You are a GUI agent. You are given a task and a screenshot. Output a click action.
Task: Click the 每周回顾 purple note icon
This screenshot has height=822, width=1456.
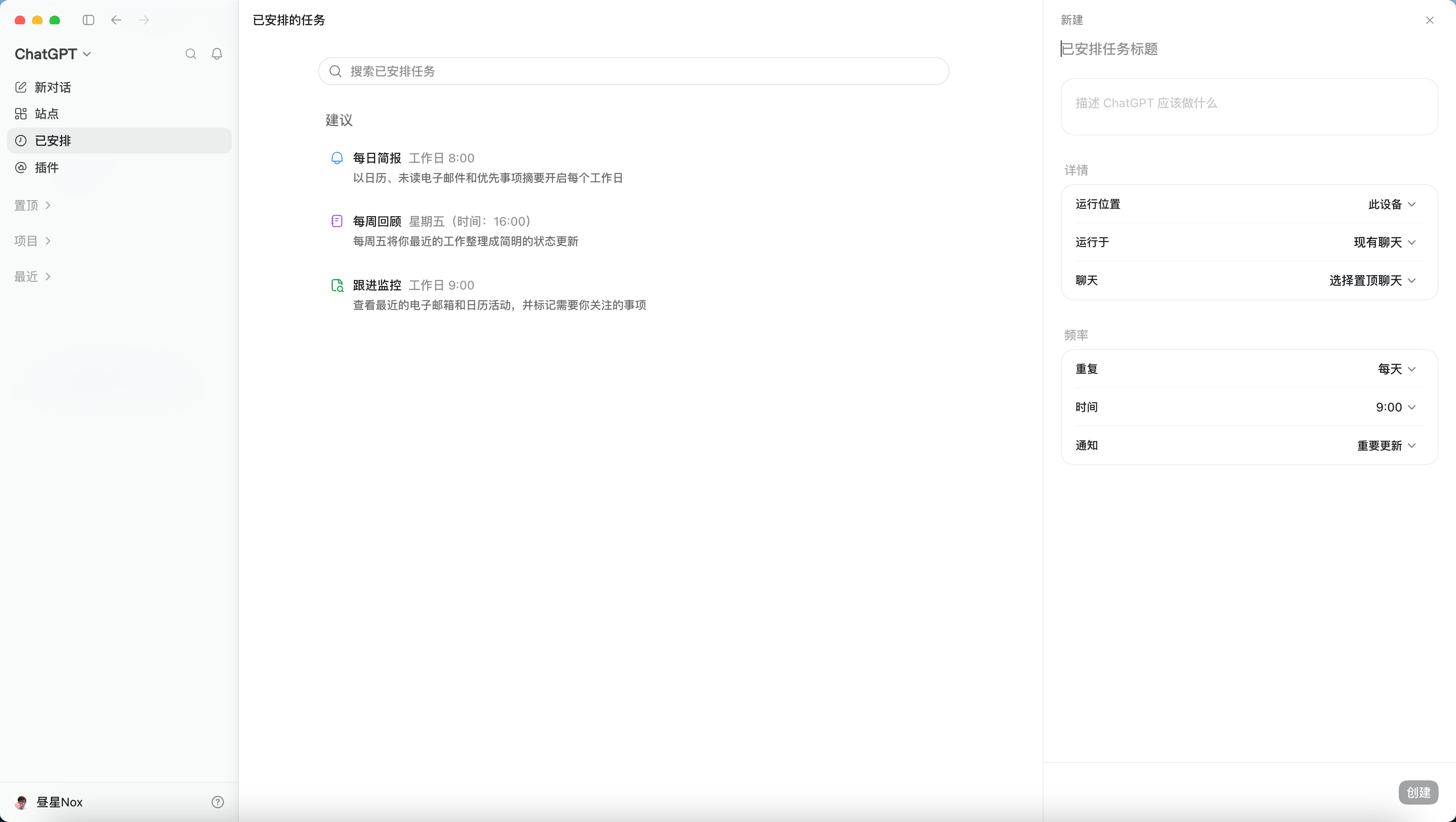tap(337, 221)
